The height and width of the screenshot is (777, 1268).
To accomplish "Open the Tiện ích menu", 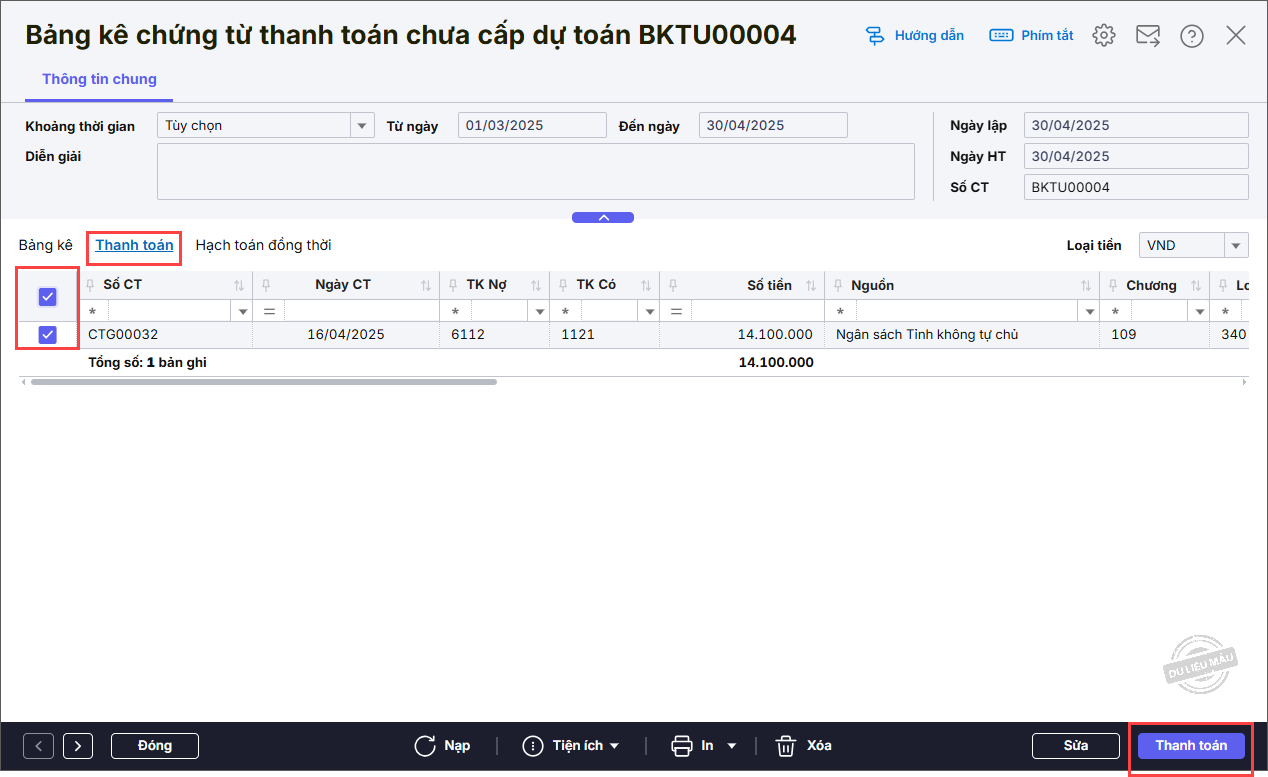I will 571,746.
